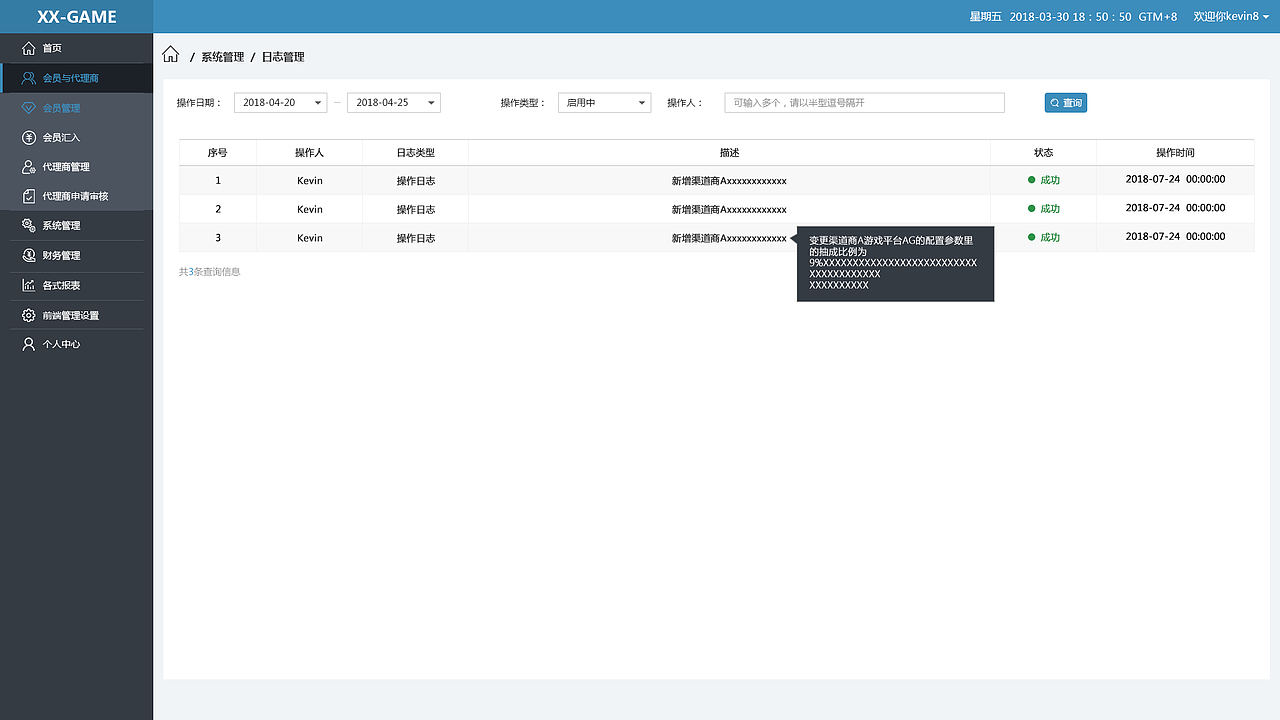
Task: Click the 会员汇入 yen coin icon
Action: [x=28, y=137]
